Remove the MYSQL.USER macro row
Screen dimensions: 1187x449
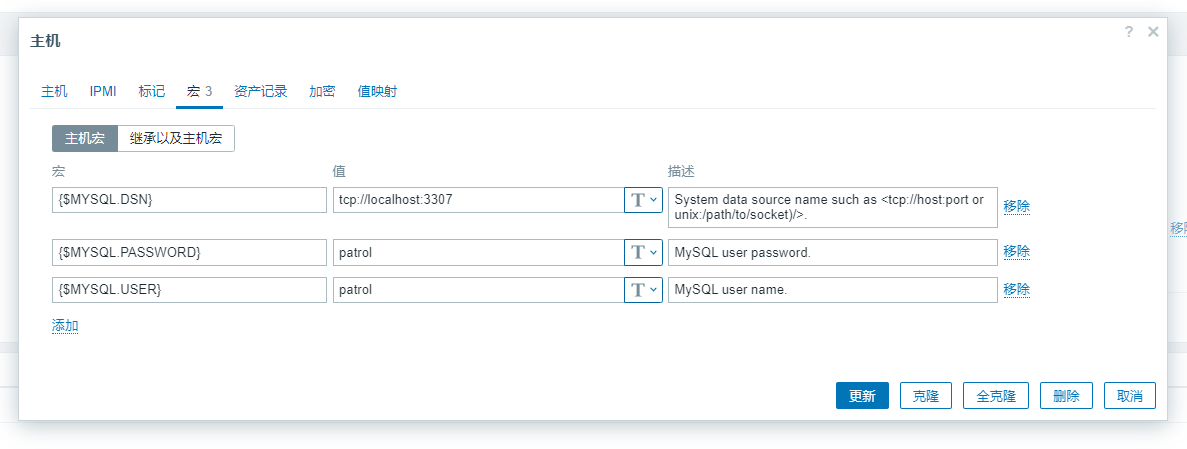point(1017,289)
